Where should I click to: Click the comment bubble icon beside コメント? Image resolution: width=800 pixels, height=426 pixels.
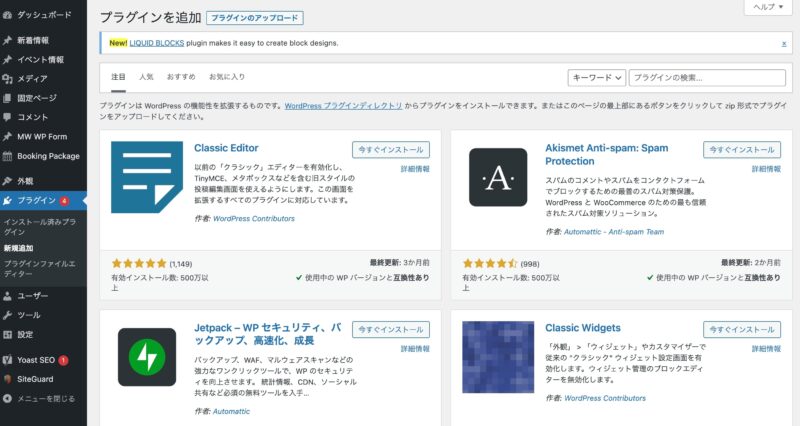coord(7,117)
